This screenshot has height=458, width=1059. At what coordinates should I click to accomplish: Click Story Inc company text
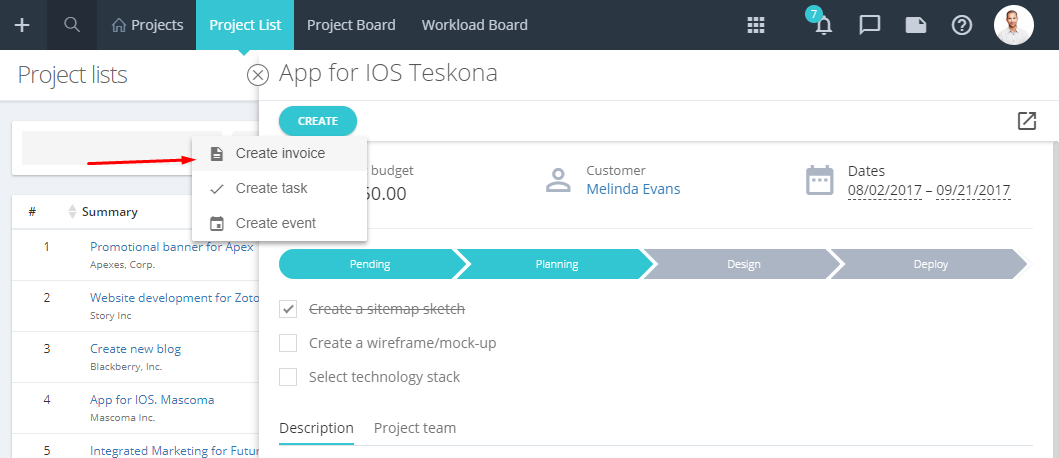coord(111,315)
